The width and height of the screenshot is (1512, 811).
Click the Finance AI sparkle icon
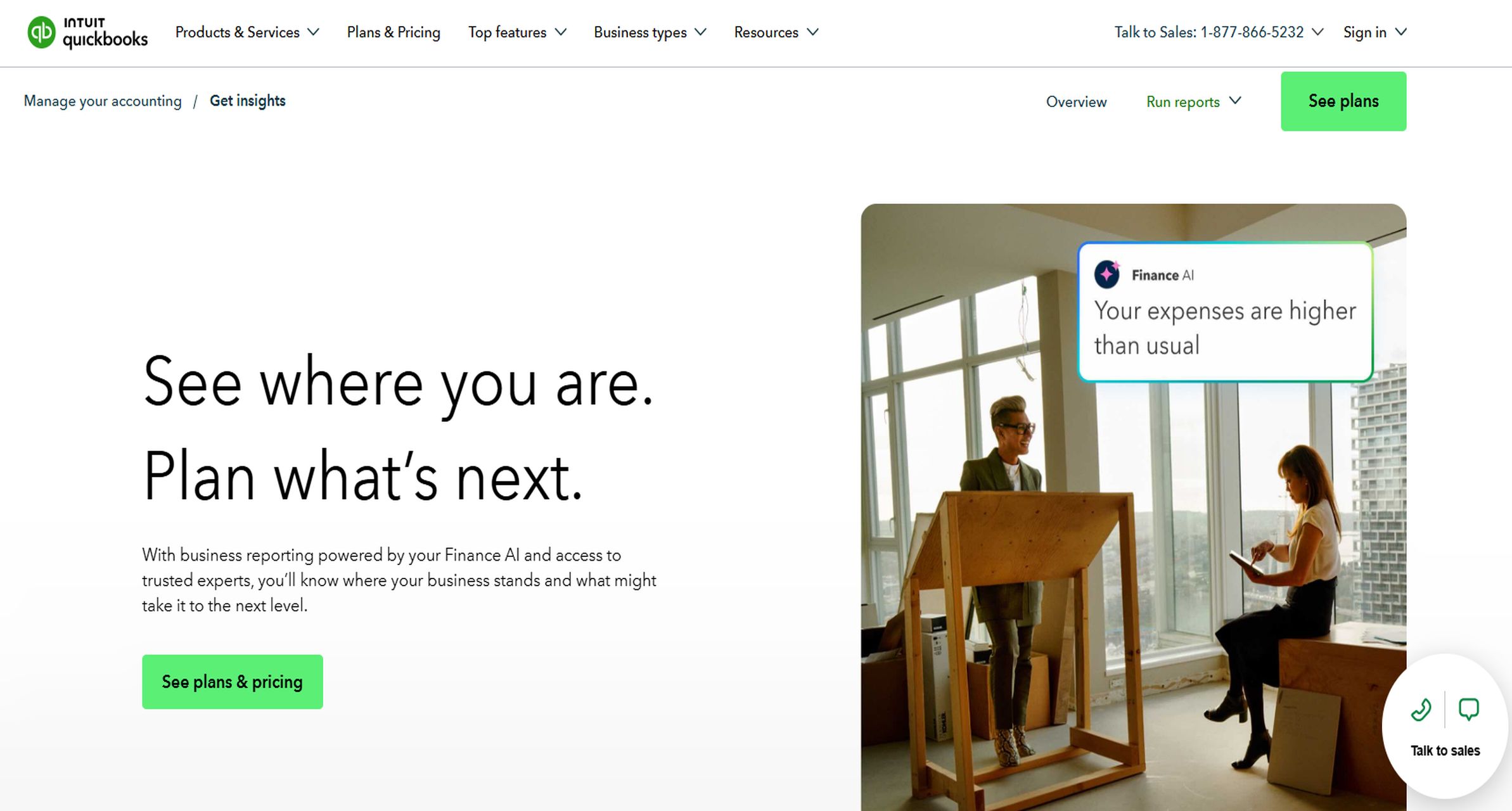1107,274
